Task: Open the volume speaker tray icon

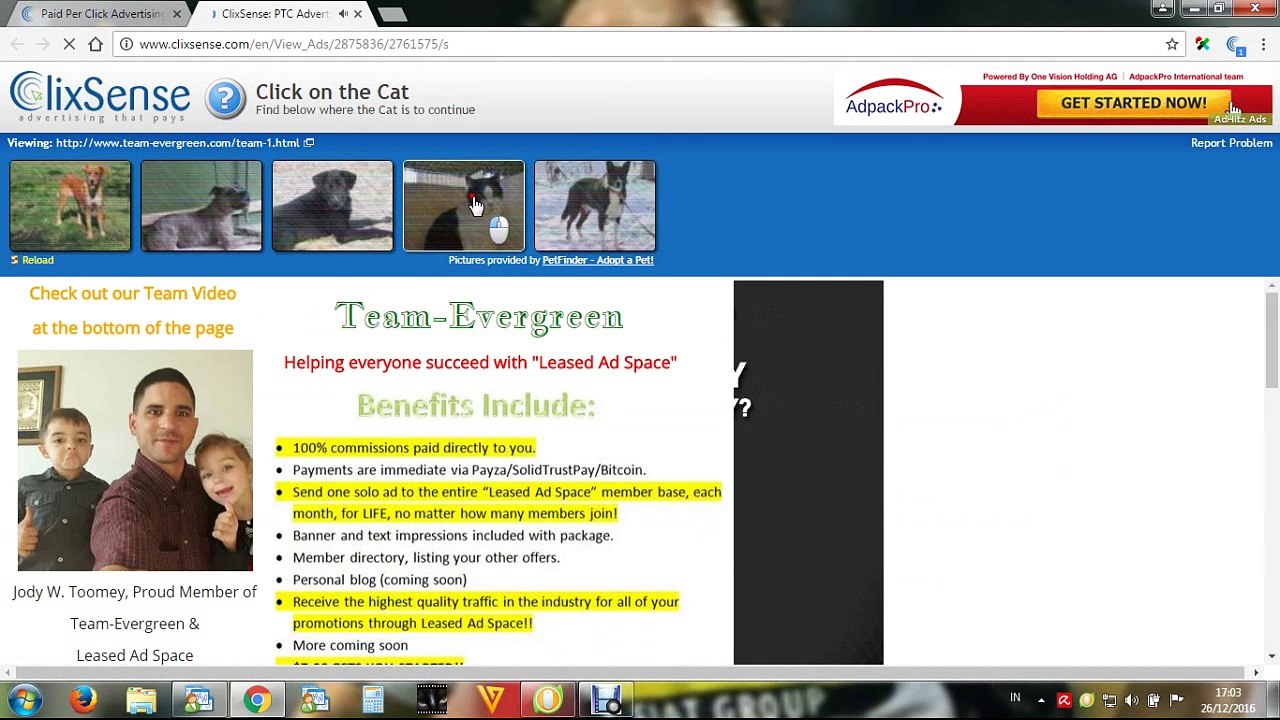Action: tap(1132, 700)
